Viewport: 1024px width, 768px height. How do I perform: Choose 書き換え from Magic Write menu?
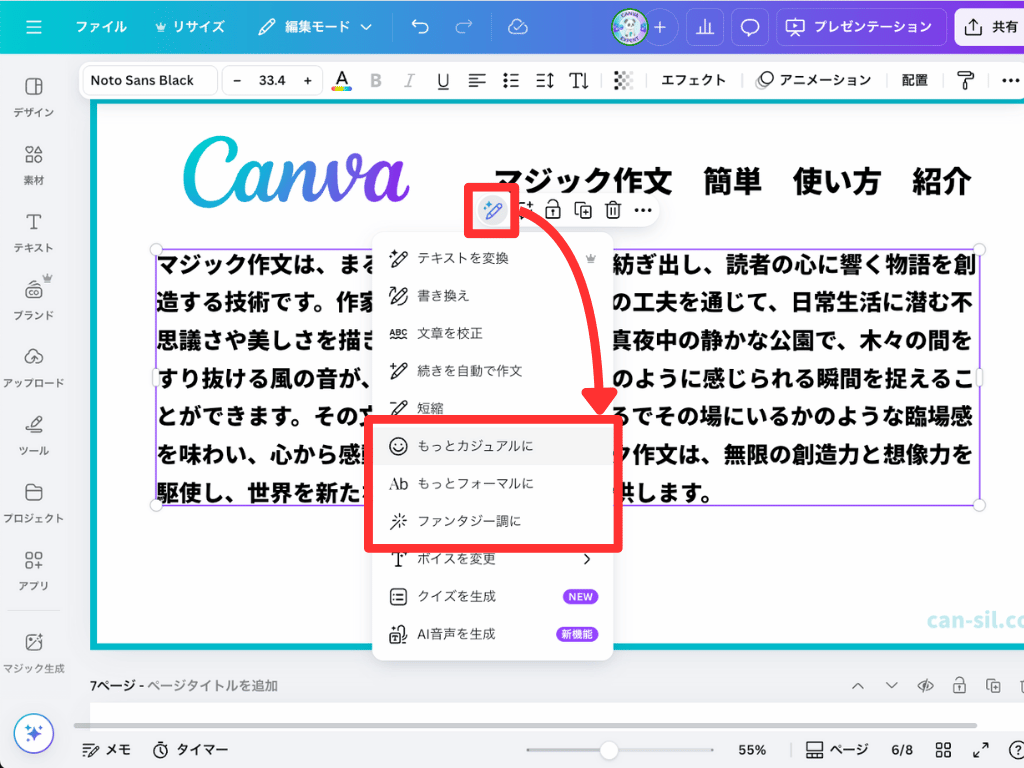click(492, 296)
